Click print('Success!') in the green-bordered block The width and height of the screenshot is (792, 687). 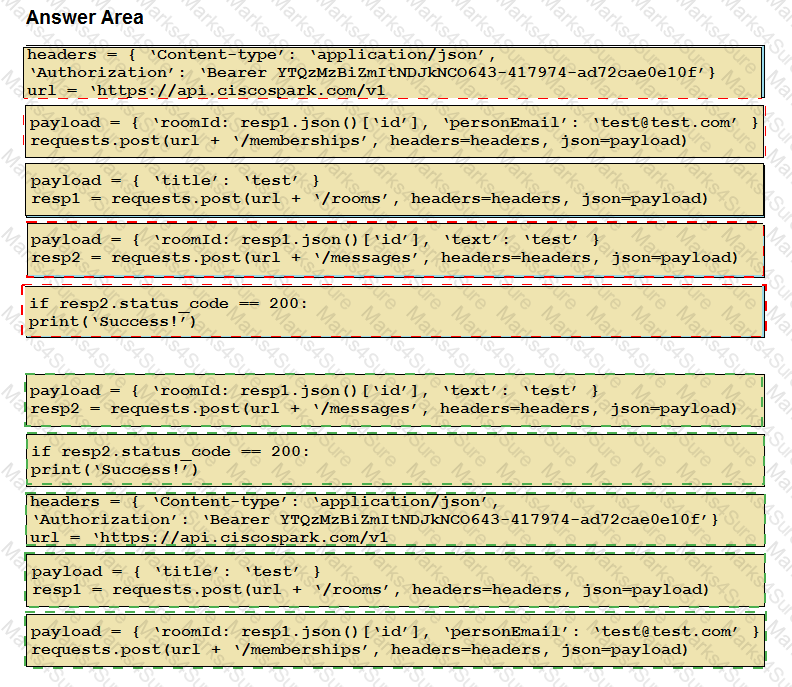114,470
